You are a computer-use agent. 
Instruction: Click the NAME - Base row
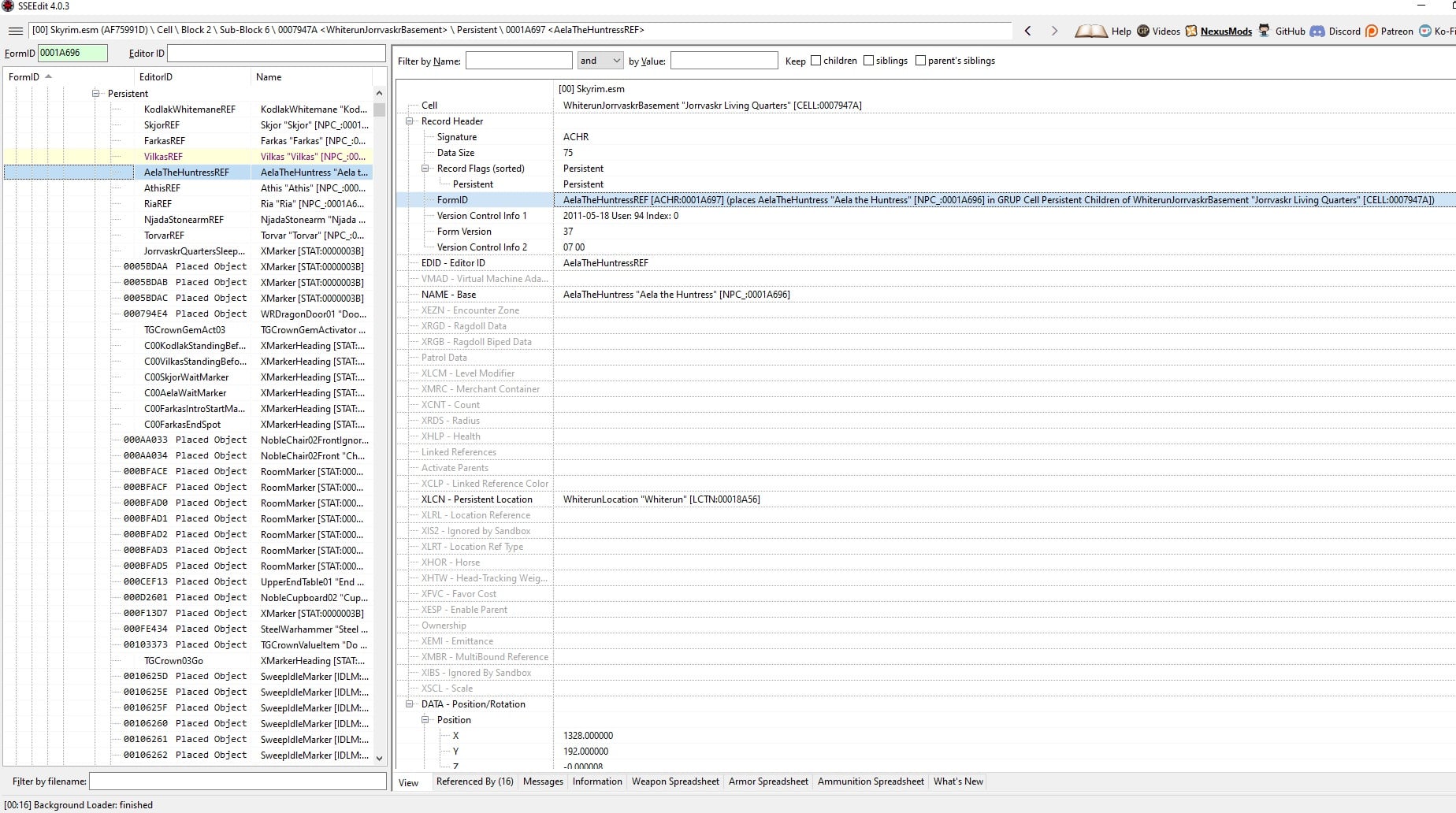pyautogui.click(x=926, y=295)
